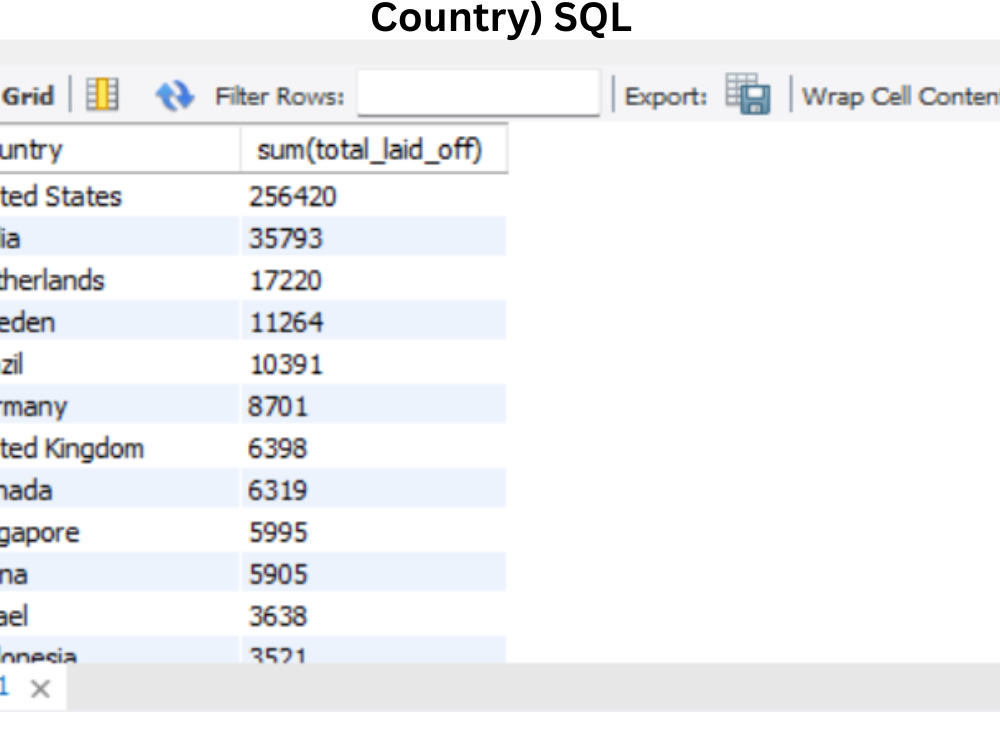The width and height of the screenshot is (1000, 750).
Task: Click the partially hidden country column header
Action: [119, 149]
